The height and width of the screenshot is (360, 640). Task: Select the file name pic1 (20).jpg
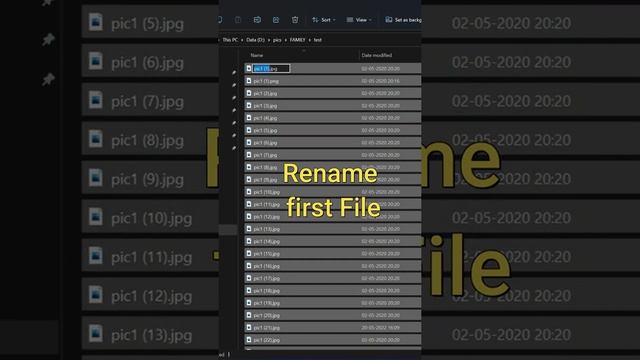267,315
